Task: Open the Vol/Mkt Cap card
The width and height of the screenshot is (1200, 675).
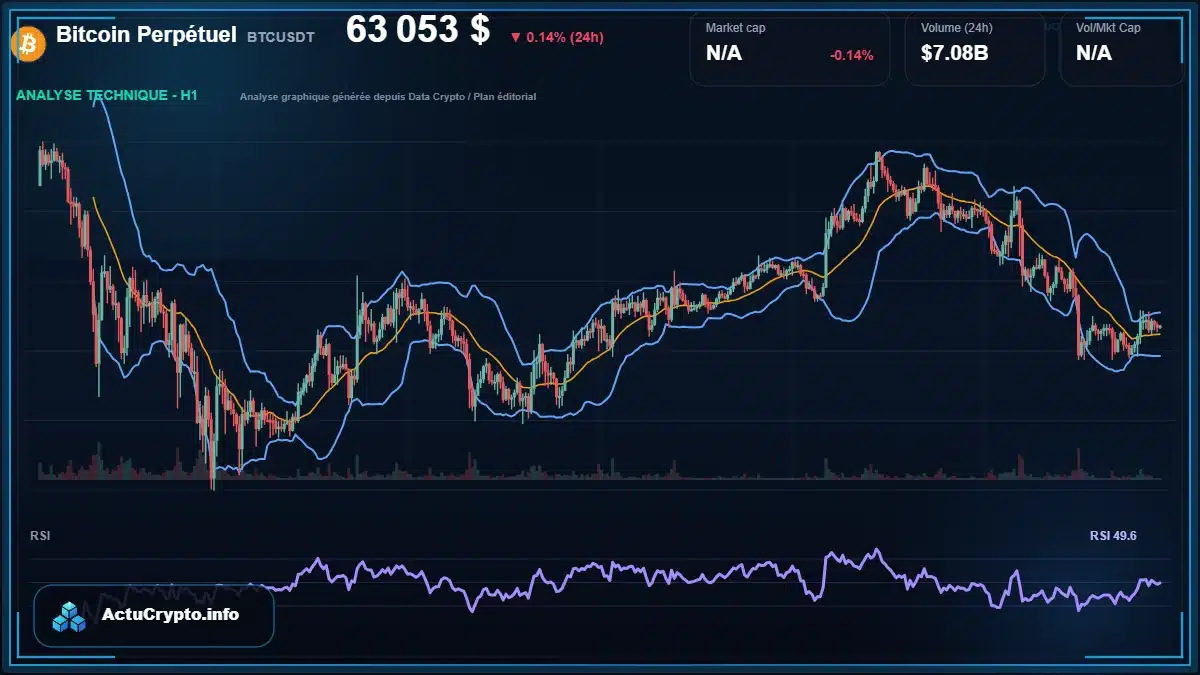Action: click(x=1122, y=49)
